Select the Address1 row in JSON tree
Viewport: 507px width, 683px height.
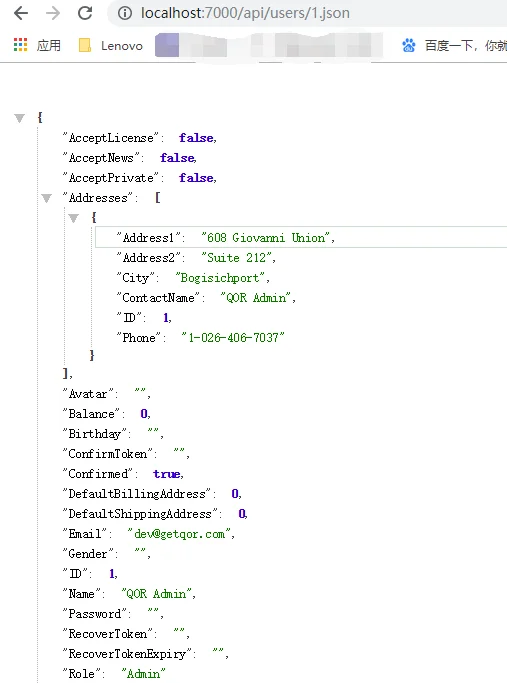pos(301,237)
